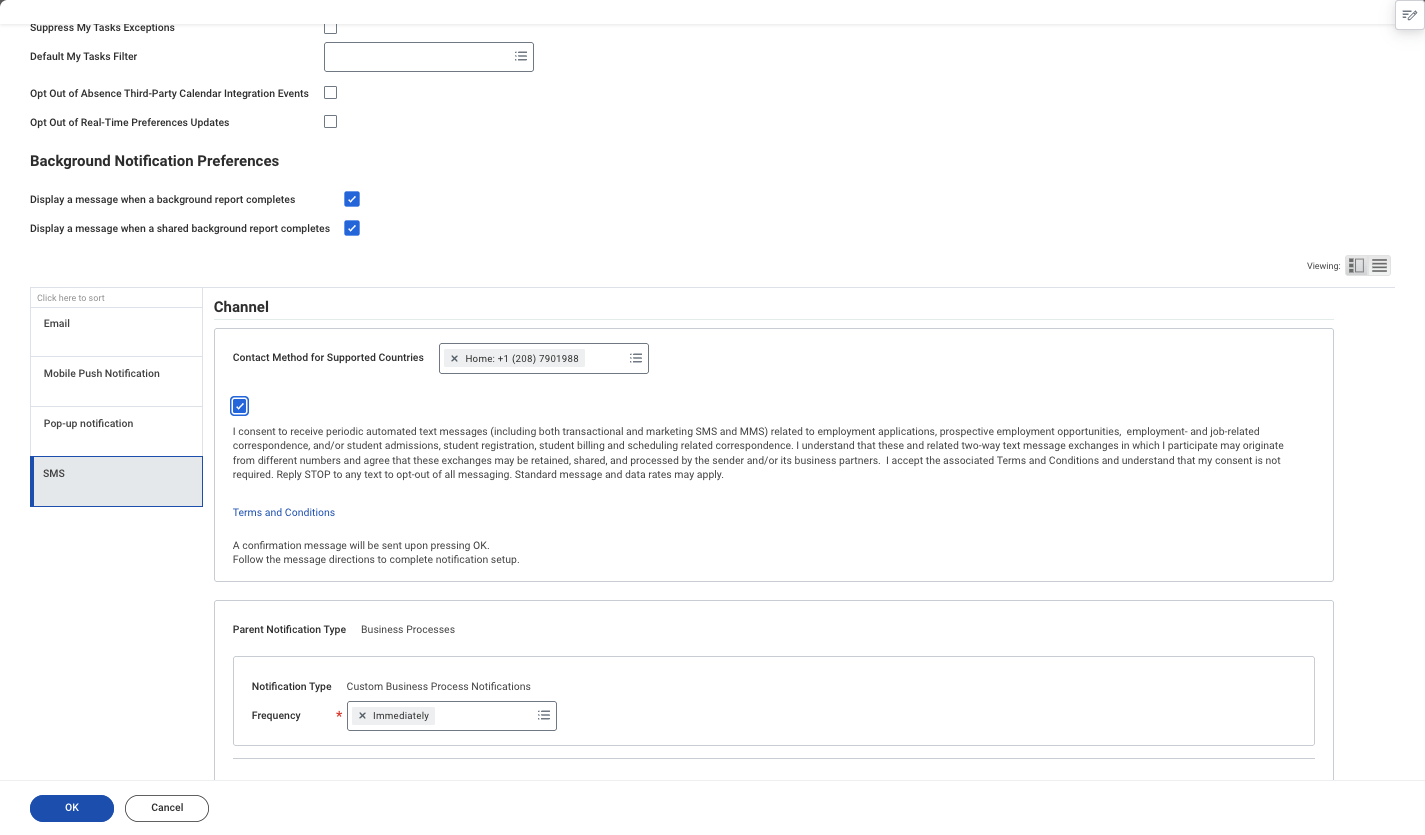Select the Email channel tab
Image resolution: width=1425 pixels, height=835 pixels.
click(117, 332)
